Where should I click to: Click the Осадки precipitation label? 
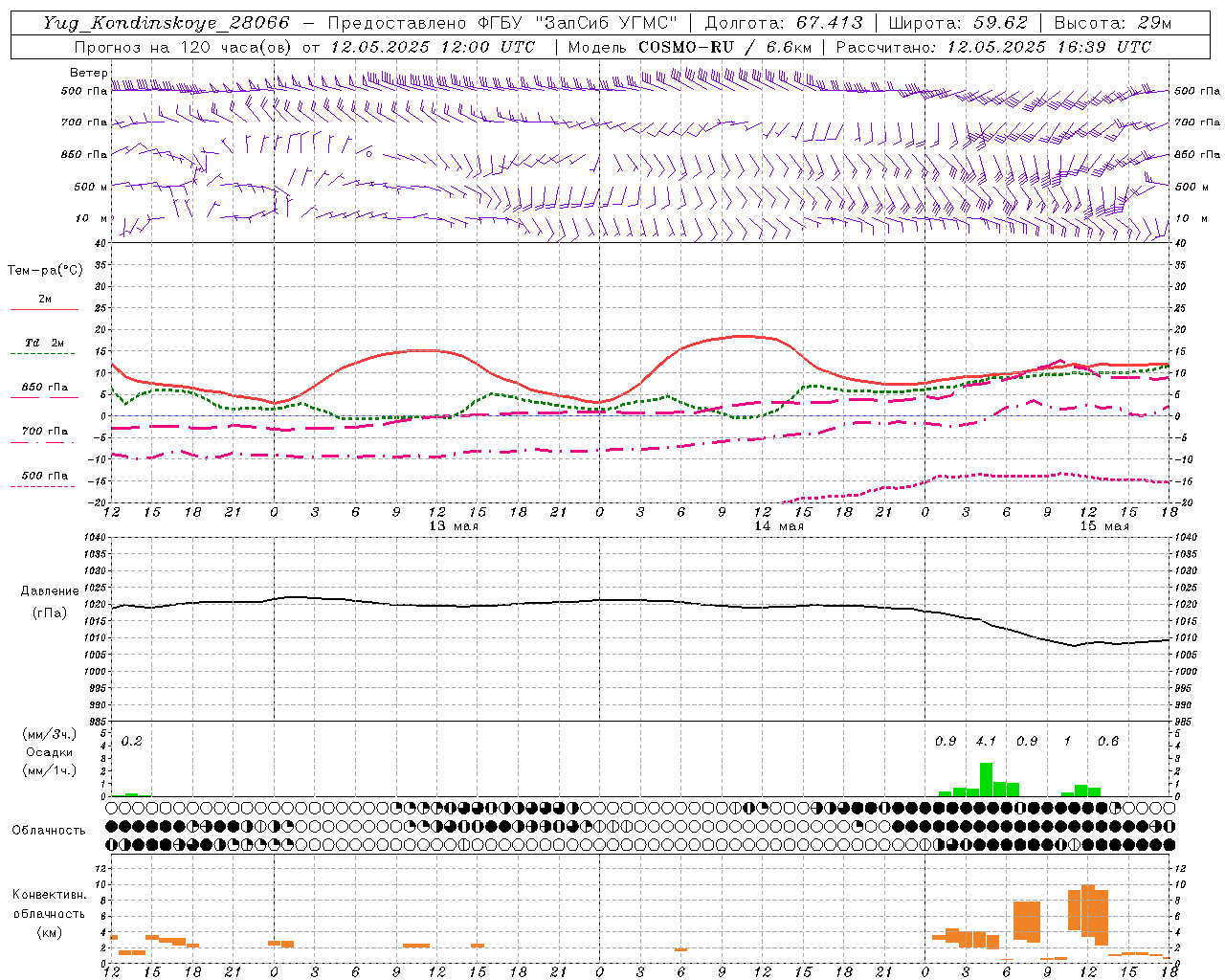49,752
